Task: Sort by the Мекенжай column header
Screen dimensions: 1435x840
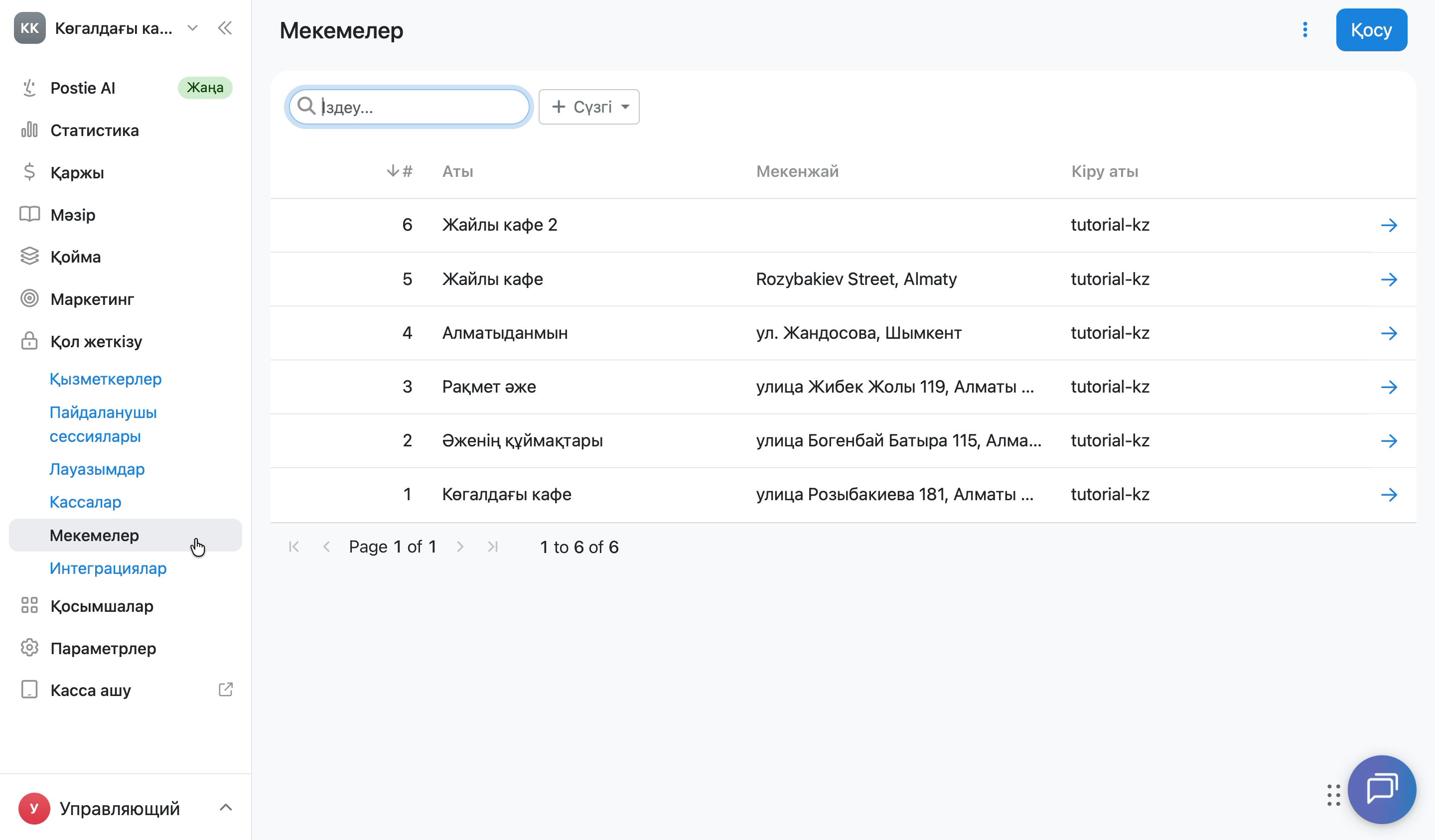Action: [x=797, y=171]
